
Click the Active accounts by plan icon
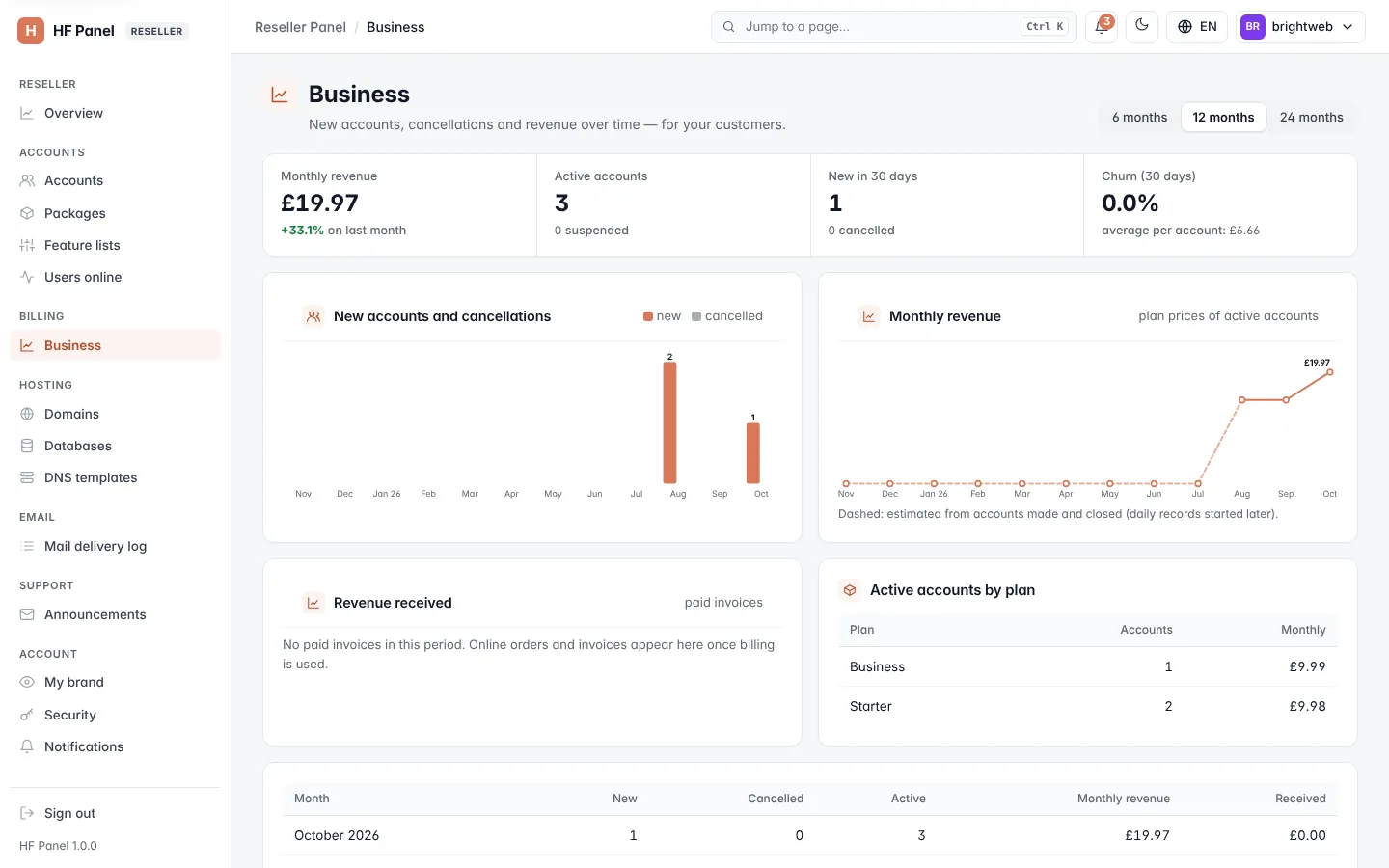(x=850, y=590)
